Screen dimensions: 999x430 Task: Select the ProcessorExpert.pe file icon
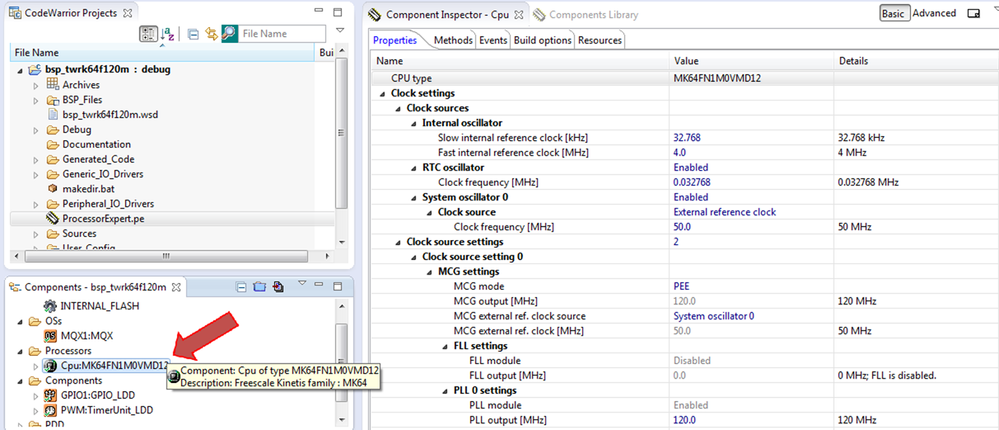click(x=53, y=219)
